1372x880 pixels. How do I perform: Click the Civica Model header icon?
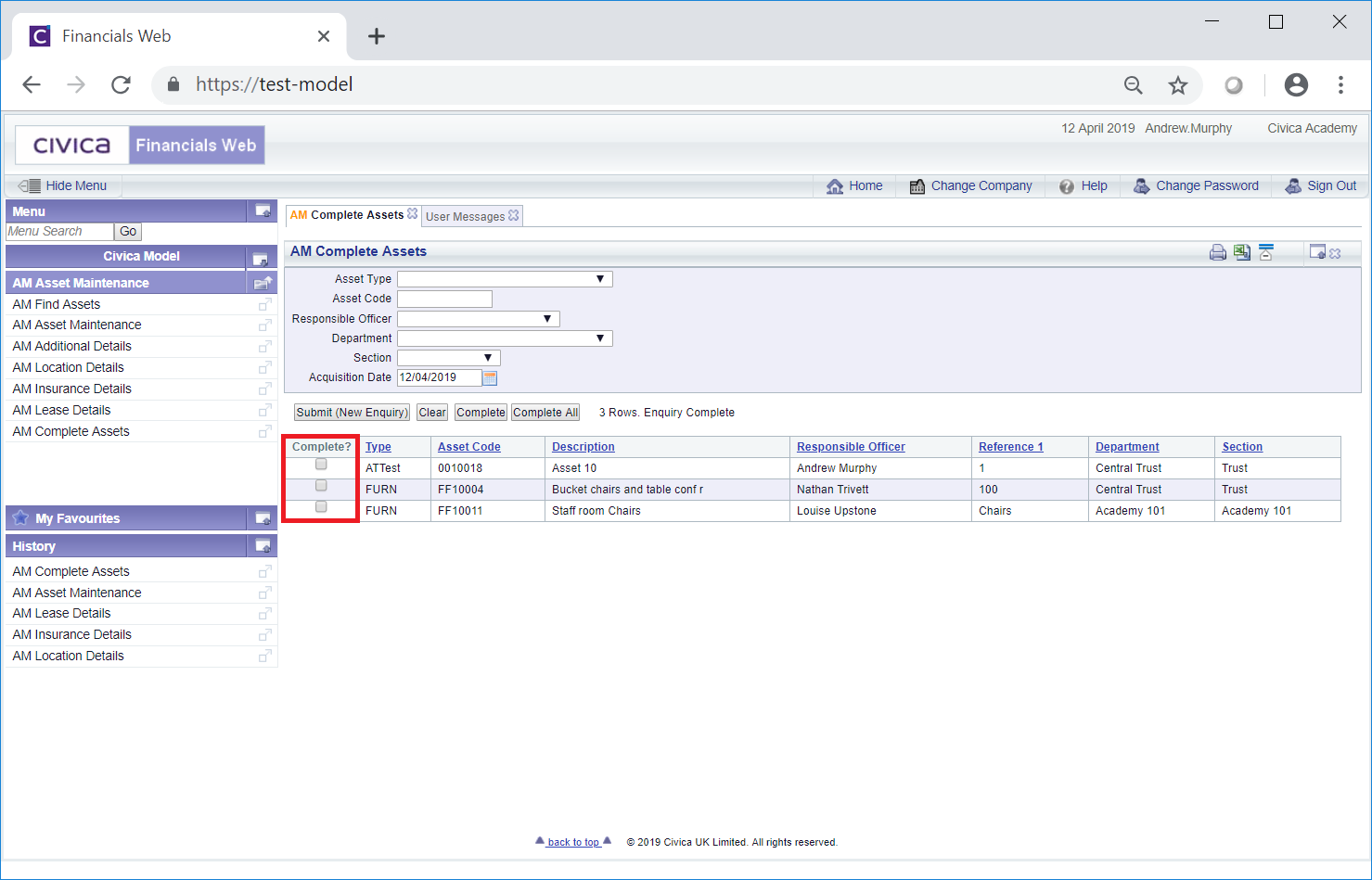(261, 258)
